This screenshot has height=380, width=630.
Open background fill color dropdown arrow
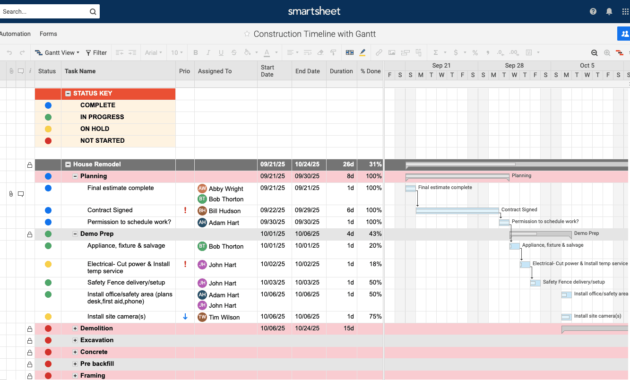coord(256,53)
